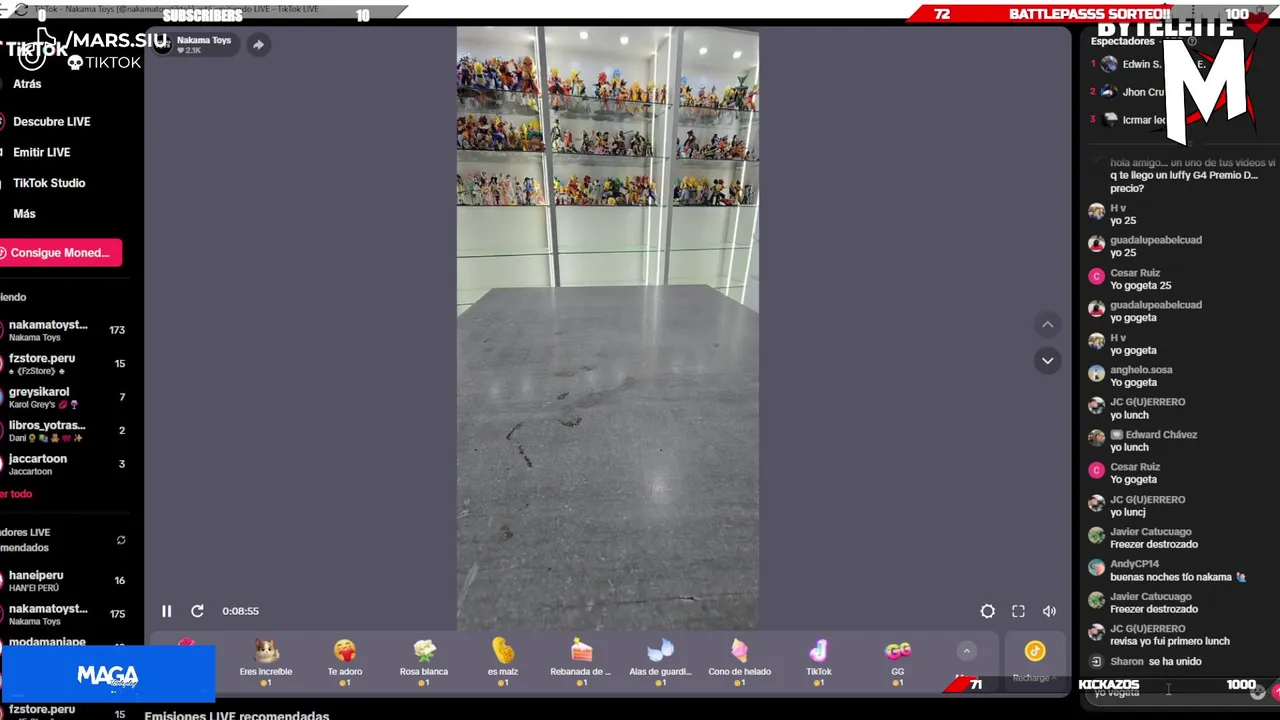This screenshot has width=1280, height=720.
Task: Open nakamatoyst live with 175 viewers
Action: pyautogui.click(x=65, y=614)
